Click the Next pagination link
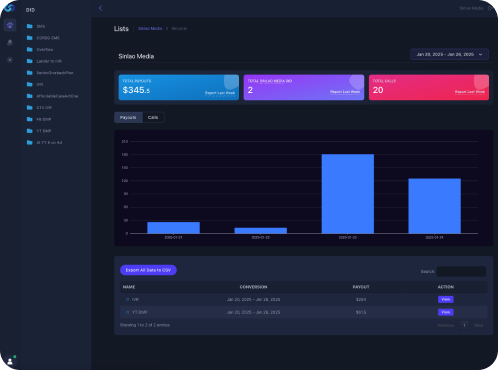 (479, 325)
